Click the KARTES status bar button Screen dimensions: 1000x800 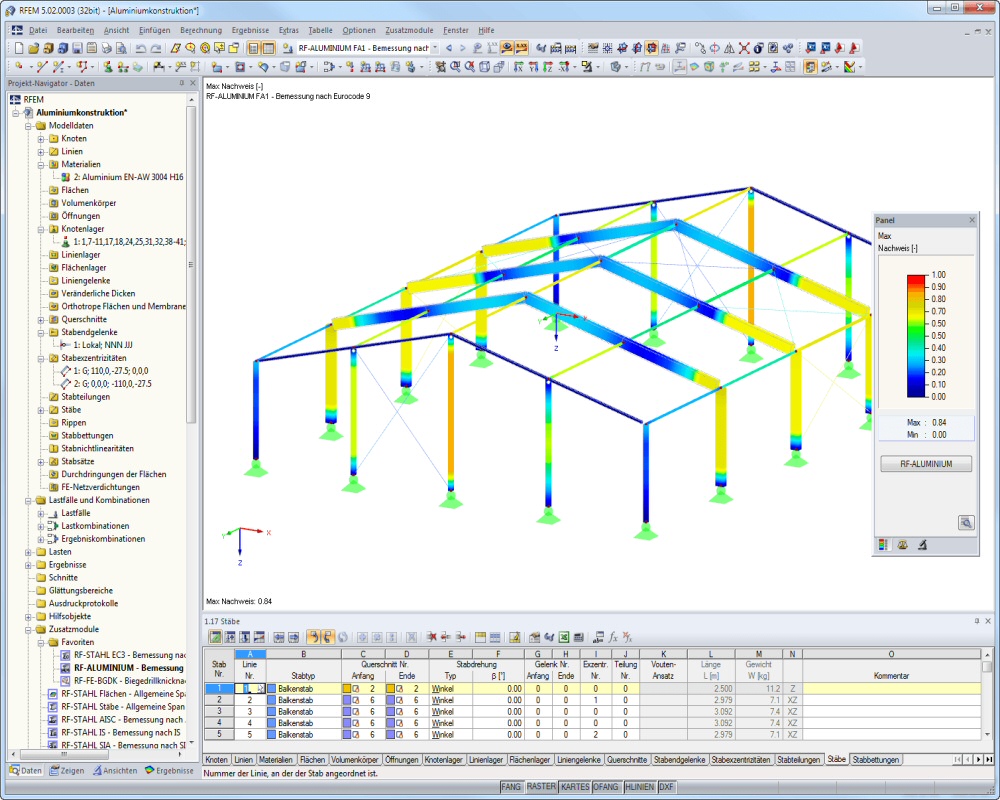point(575,787)
